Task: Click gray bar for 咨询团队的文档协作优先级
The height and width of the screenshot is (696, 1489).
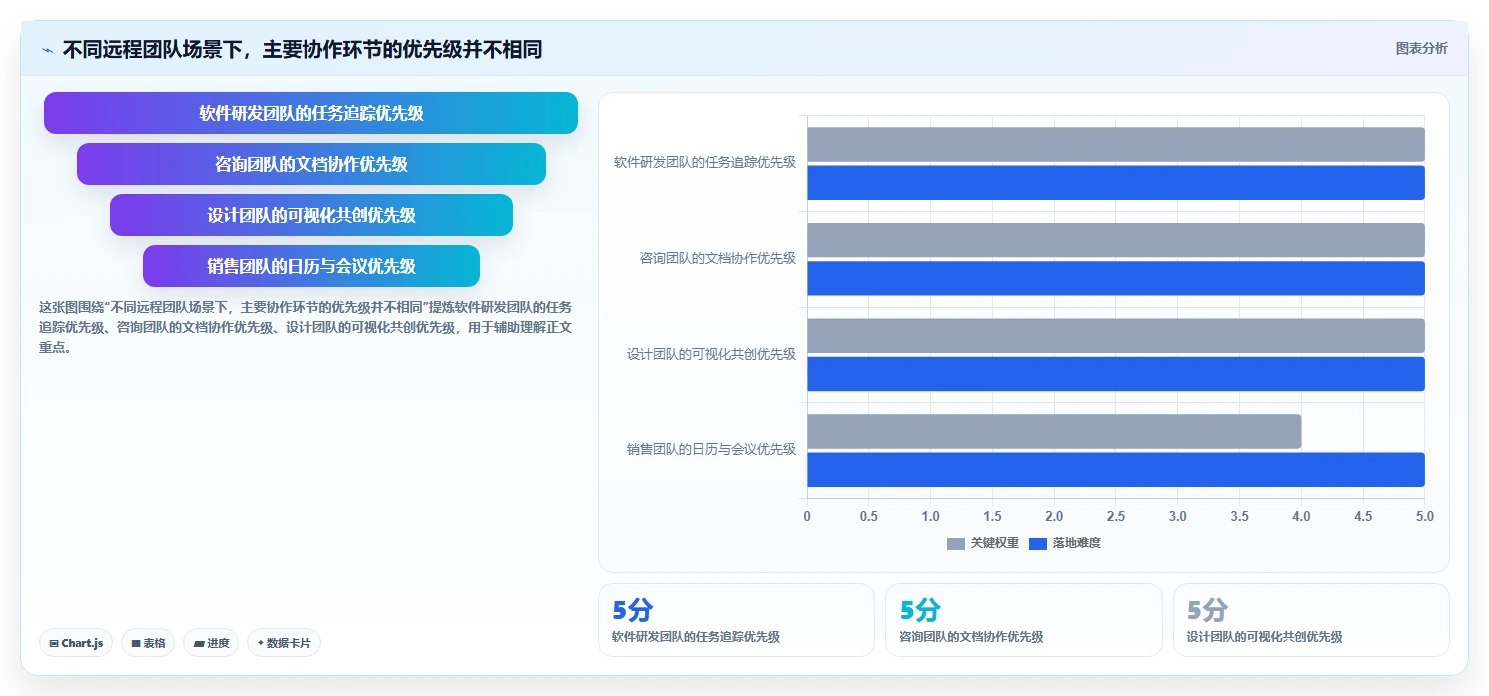Action: [x=1116, y=240]
